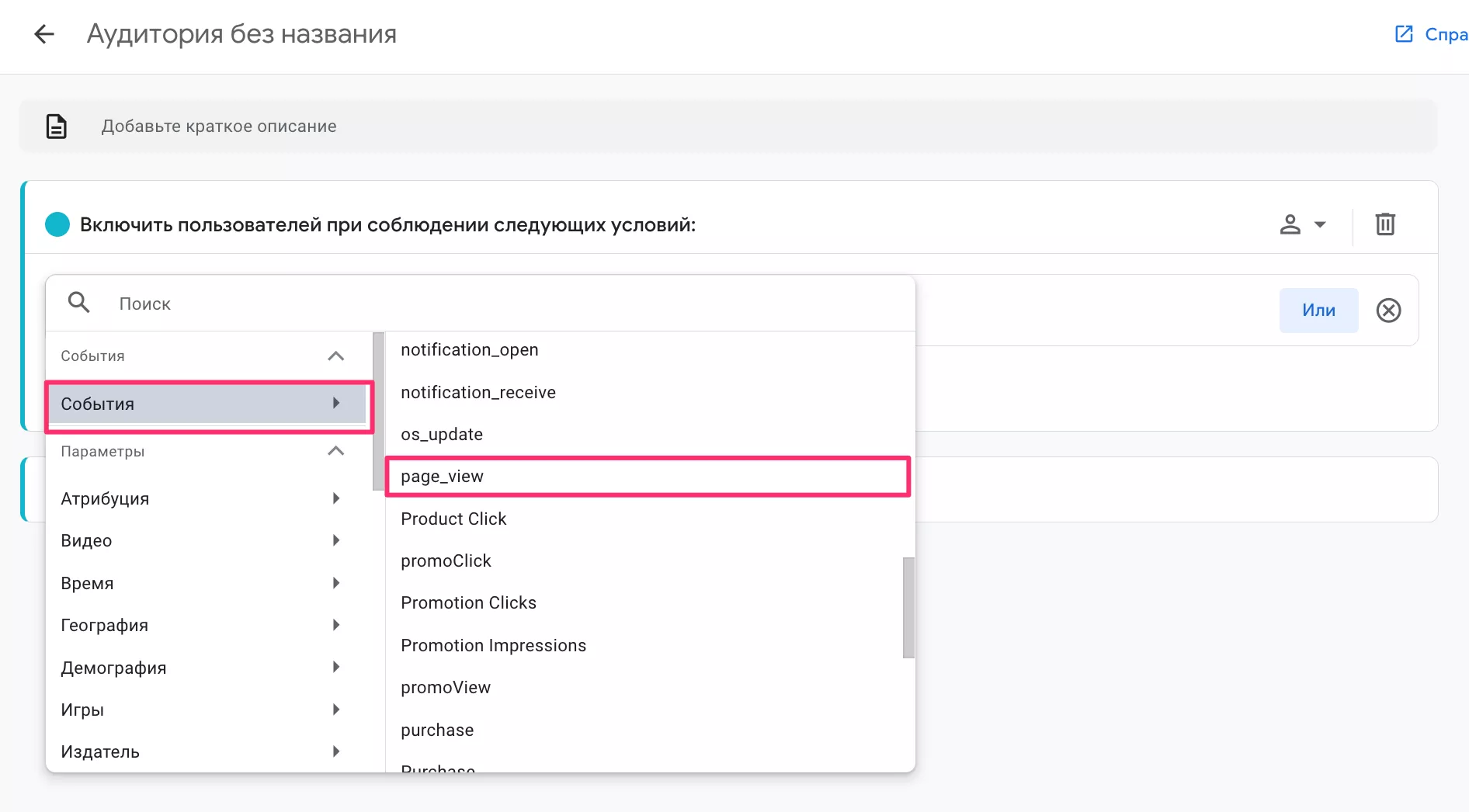Collapse the События section header
The image size is (1469, 812).
pyautogui.click(x=335, y=356)
